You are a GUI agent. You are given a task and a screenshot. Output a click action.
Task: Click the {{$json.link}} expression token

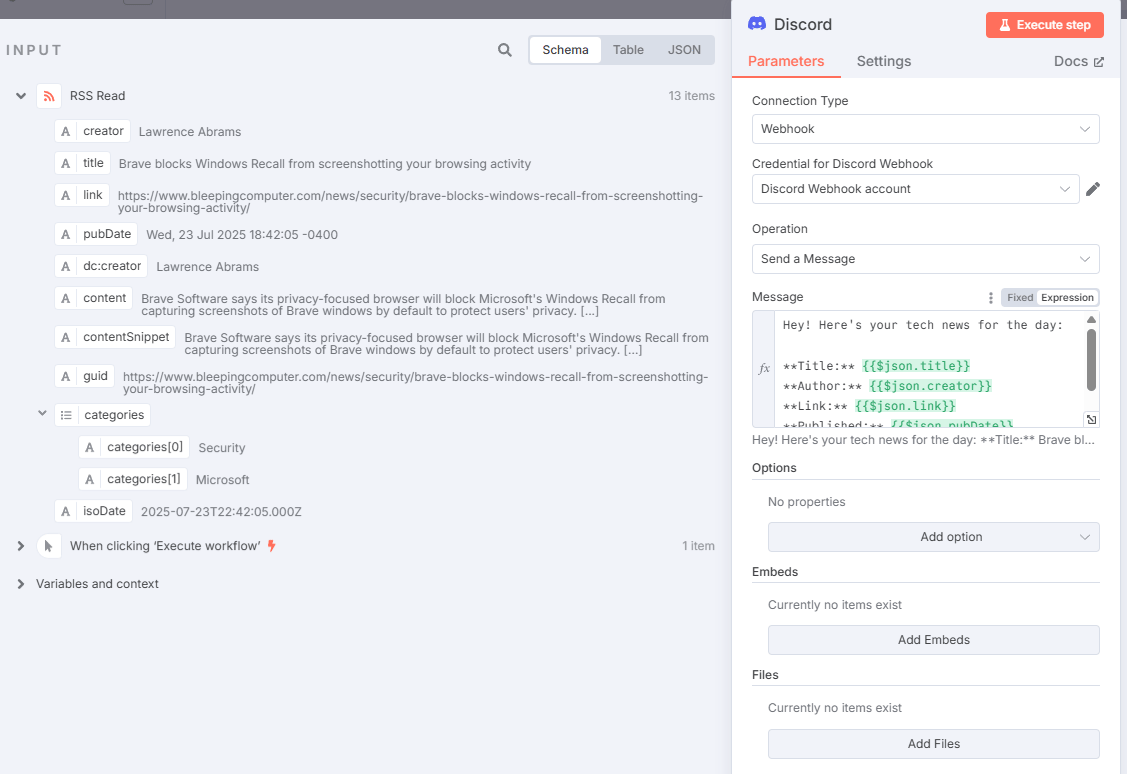pyautogui.click(x=905, y=406)
